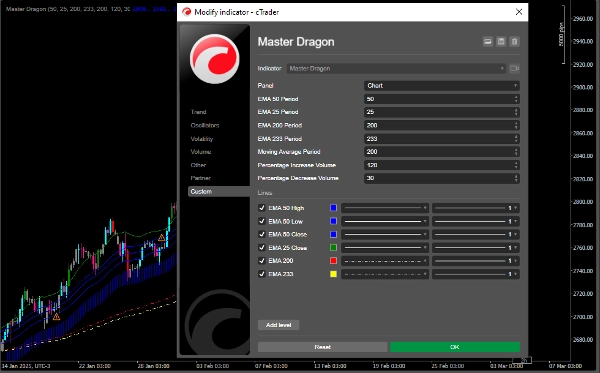Screen dimensions: 600x373
Task: Select the Partner category in the sidebar
Action: pyautogui.click(x=201, y=178)
